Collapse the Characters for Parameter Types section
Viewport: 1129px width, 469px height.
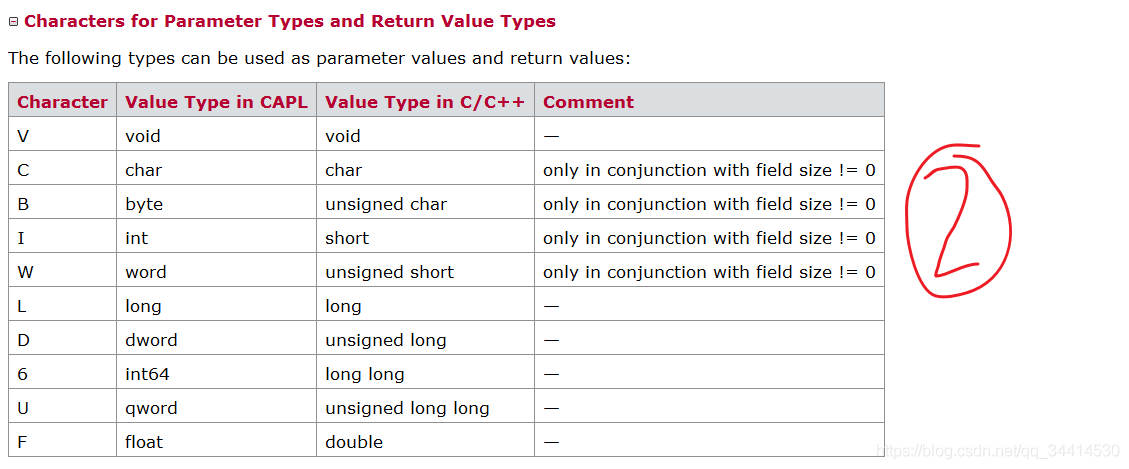point(13,22)
